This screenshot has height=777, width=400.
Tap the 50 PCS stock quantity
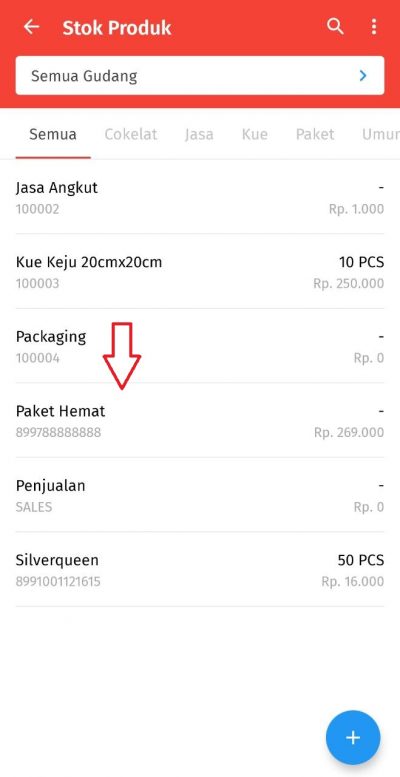[361, 560]
